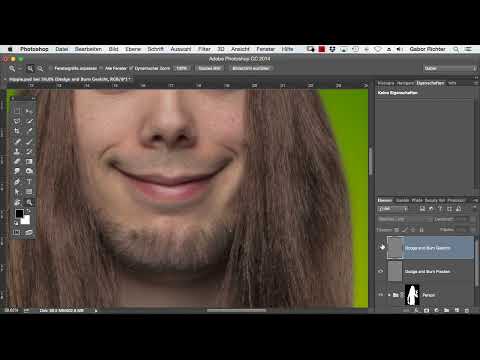
Task: Select the Dodge tool
Action: [x=29, y=171]
